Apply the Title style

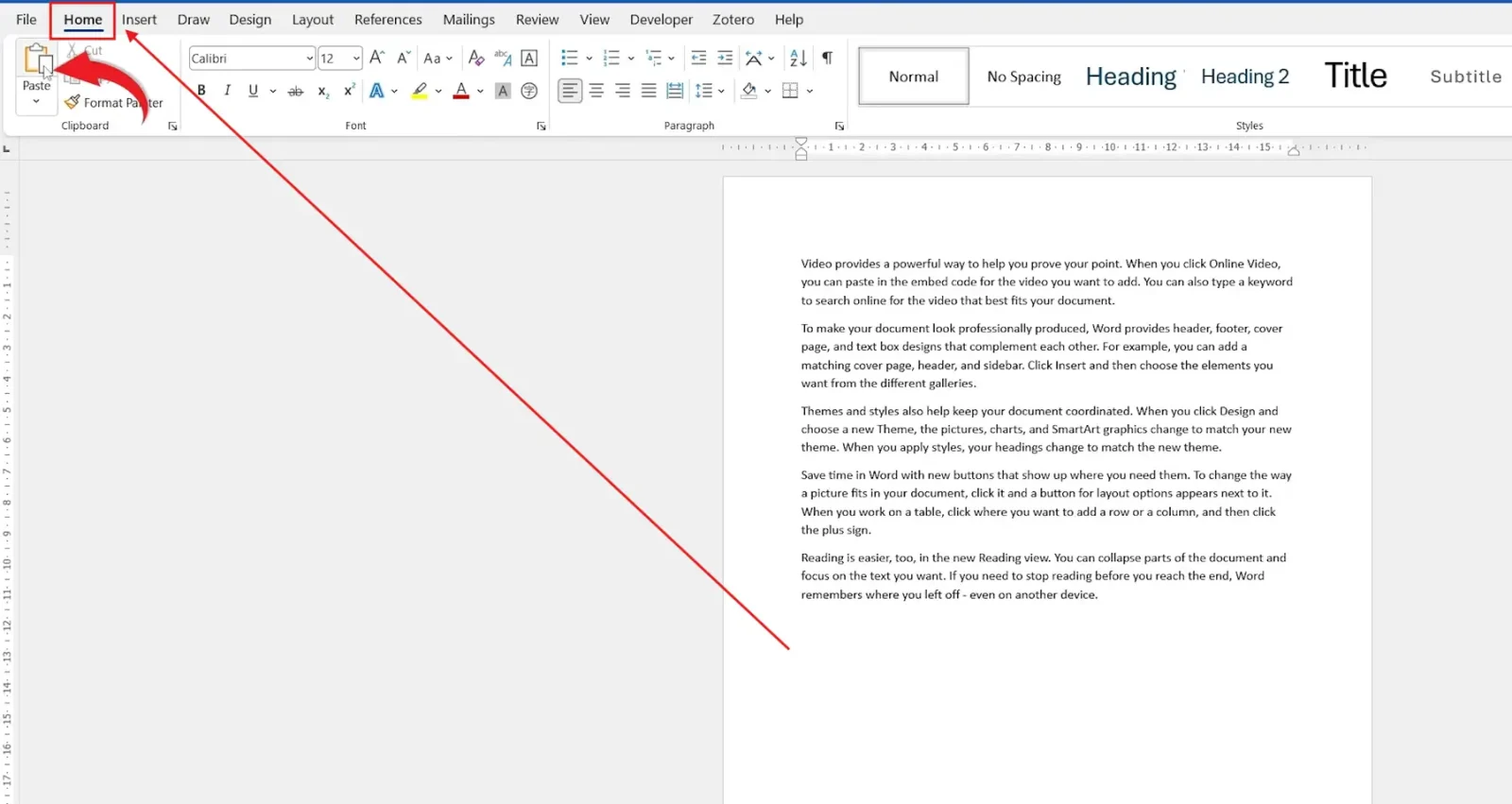(x=1356, y=76)
